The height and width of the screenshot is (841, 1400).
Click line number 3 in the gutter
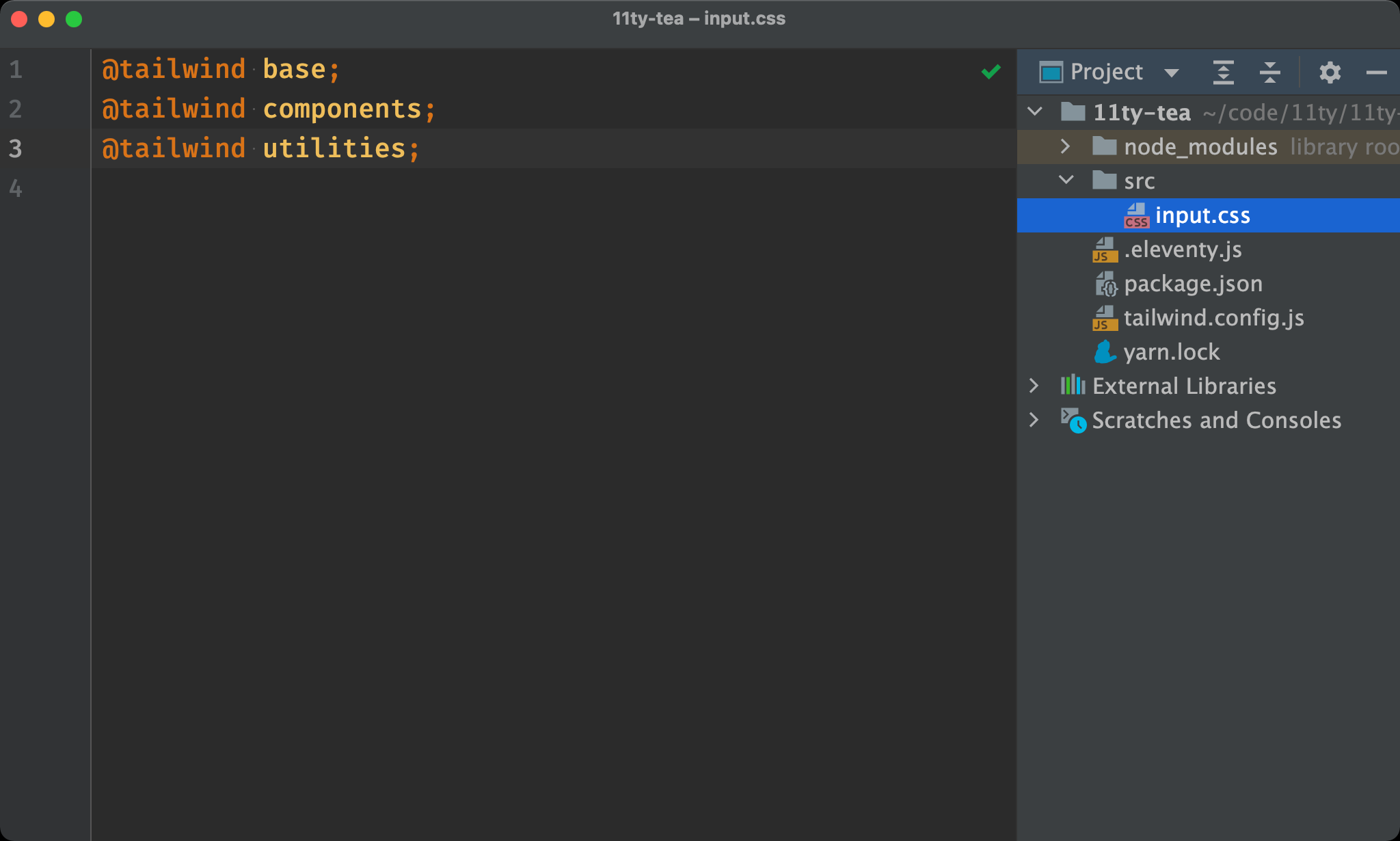tap(16, 148)
